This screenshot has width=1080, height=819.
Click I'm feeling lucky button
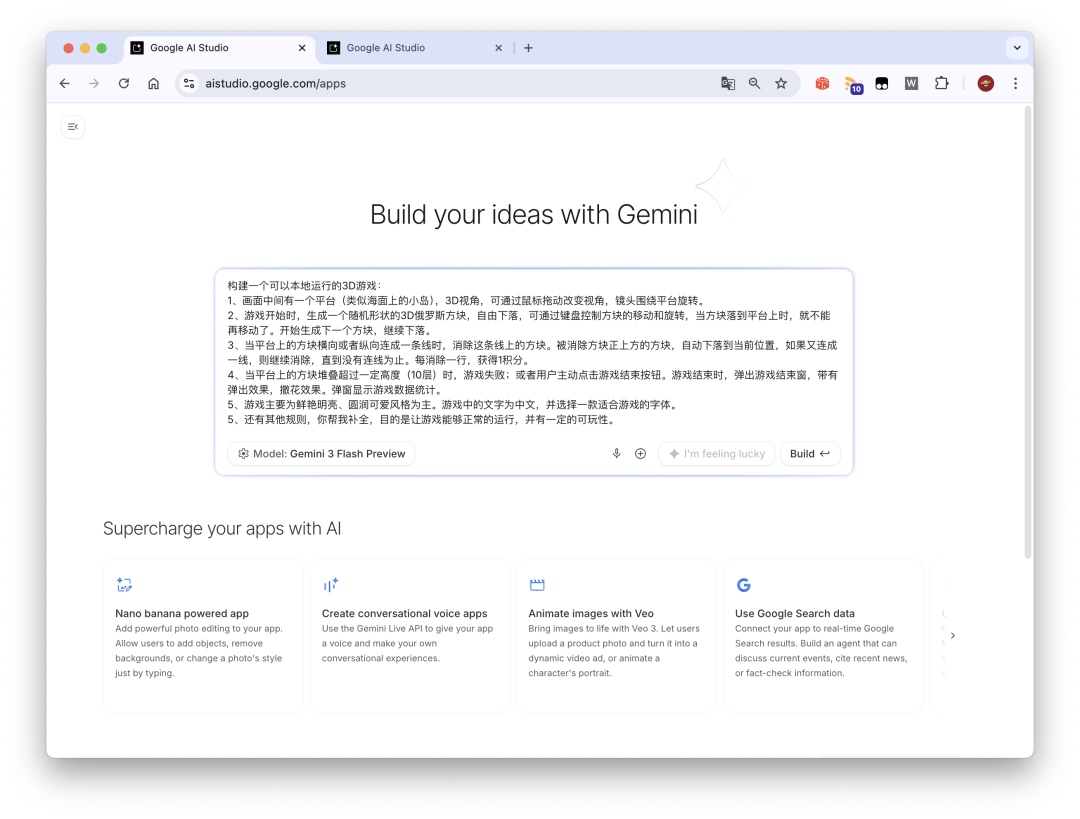[716, 453]
